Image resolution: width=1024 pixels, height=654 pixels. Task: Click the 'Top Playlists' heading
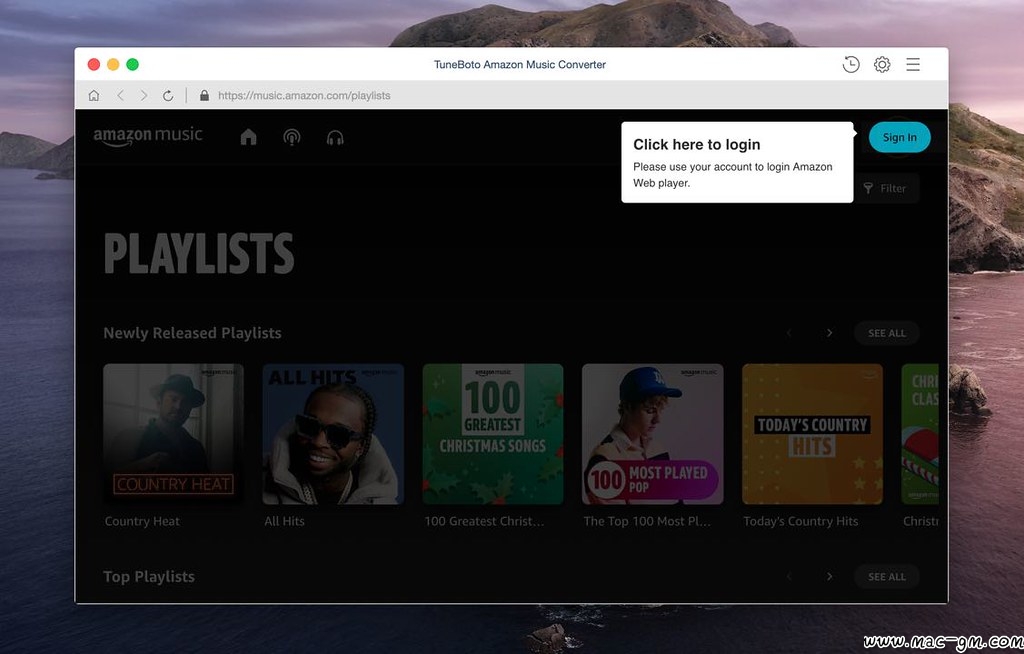pos(149,577)
